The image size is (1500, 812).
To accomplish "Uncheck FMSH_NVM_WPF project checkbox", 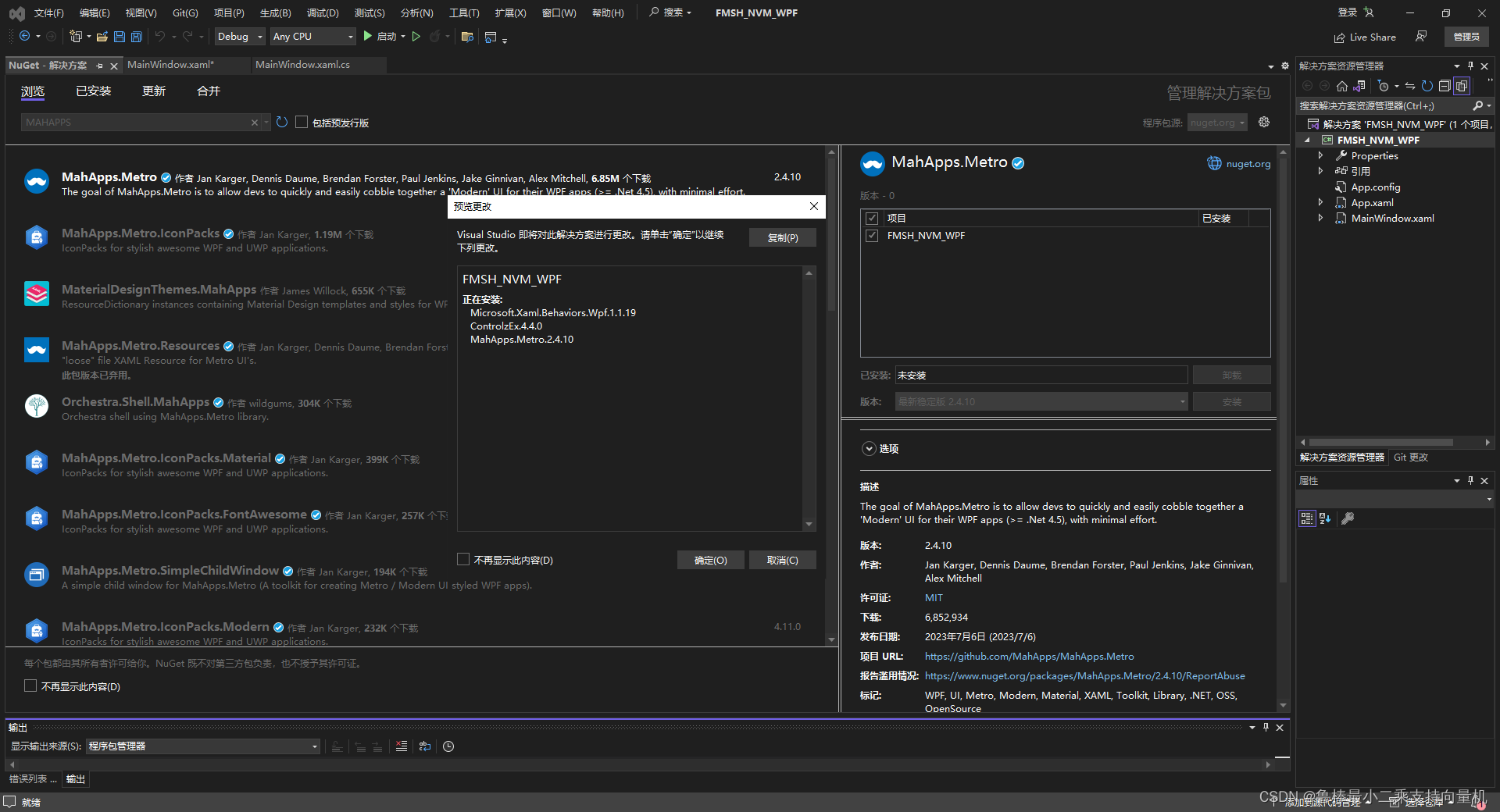I will (x=872, y=236).
